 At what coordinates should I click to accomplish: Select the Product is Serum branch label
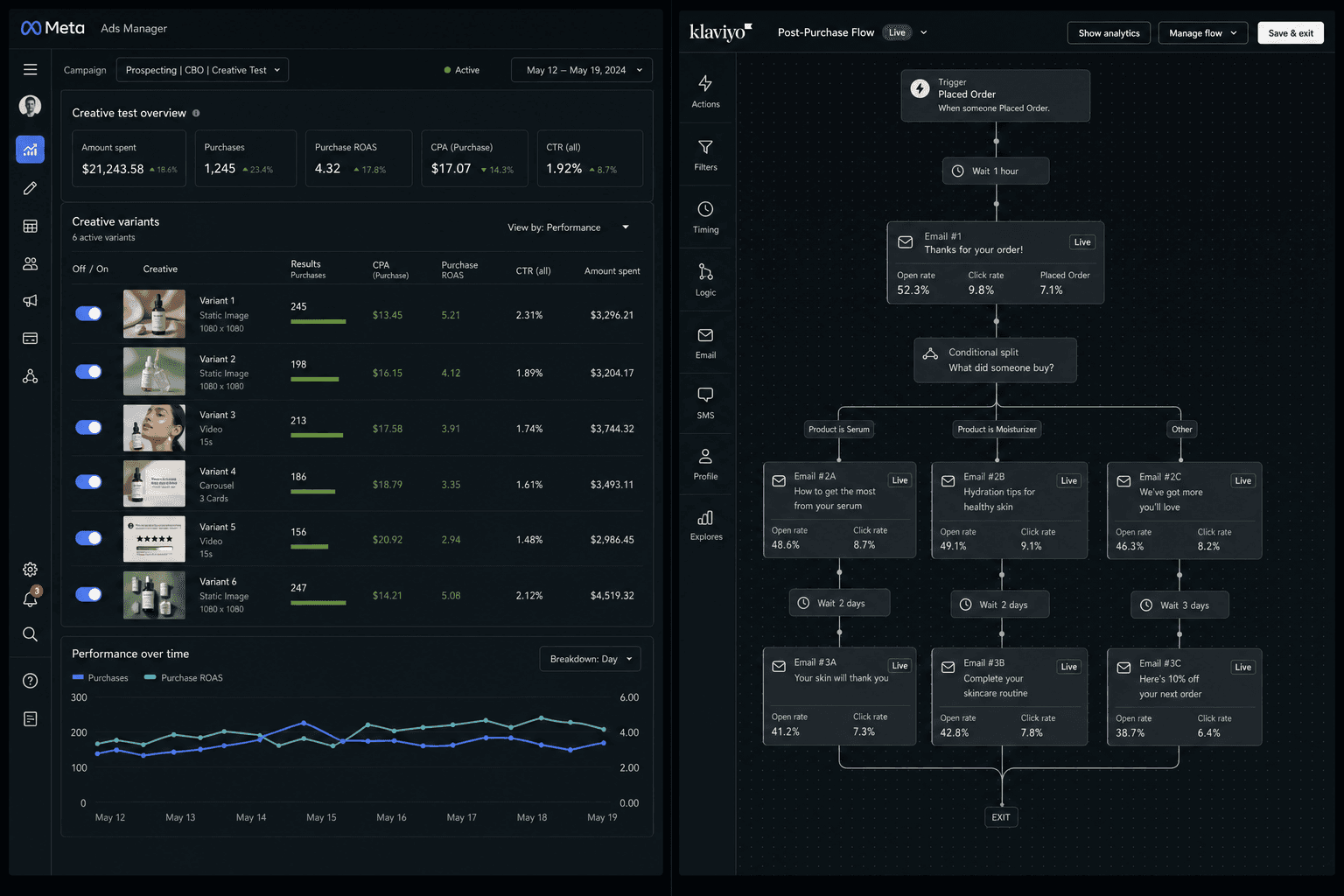coord(839,429)
